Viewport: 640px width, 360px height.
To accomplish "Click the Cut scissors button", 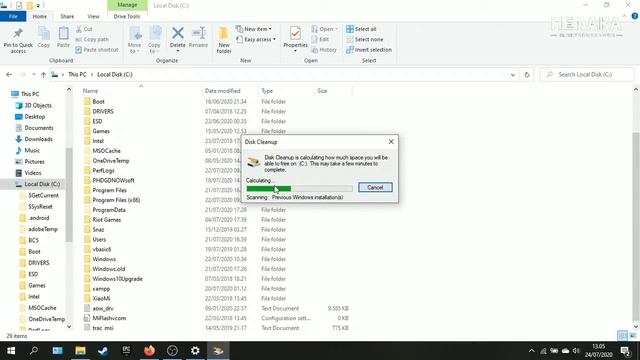I will [x=84, y=29].
